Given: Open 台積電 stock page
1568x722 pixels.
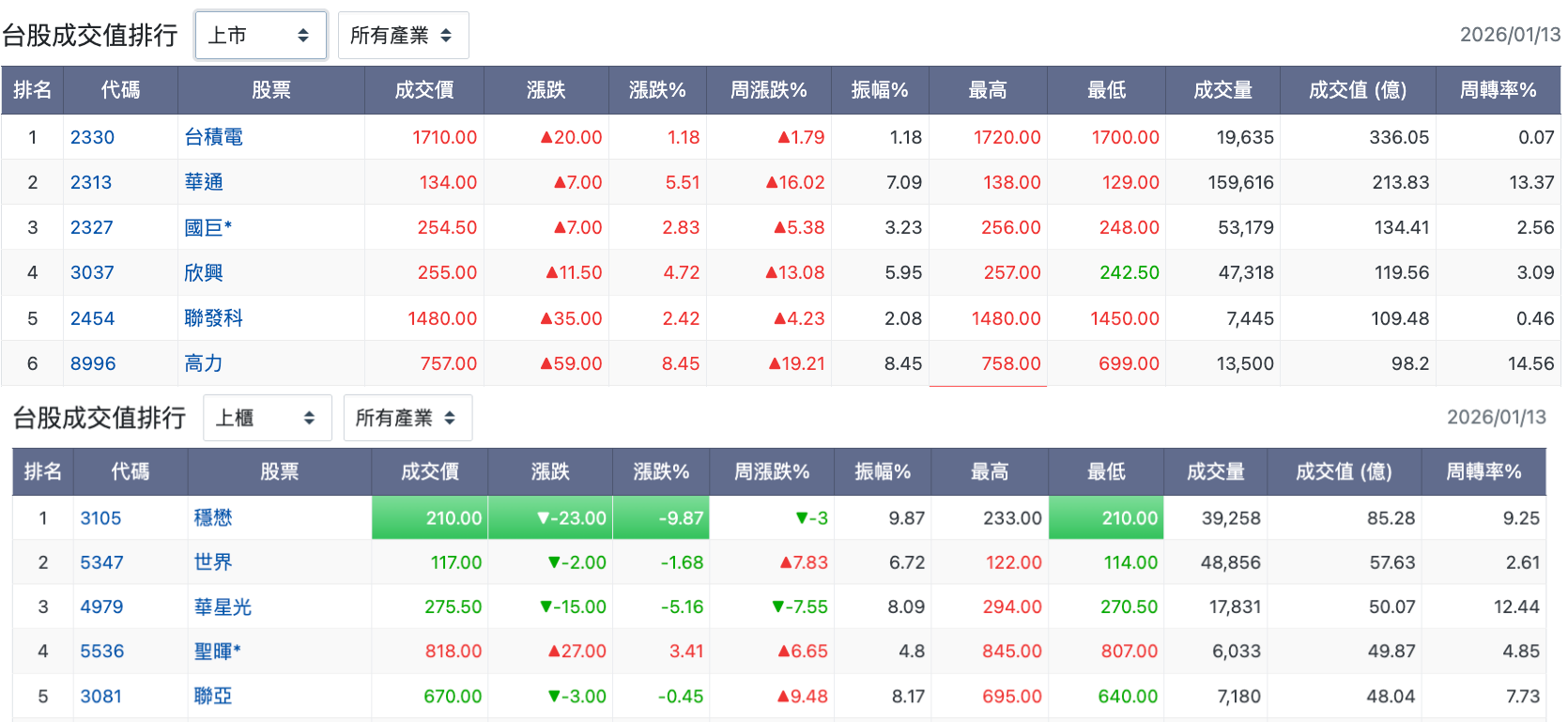Looking at the screenshot, I should pos(213,137).
